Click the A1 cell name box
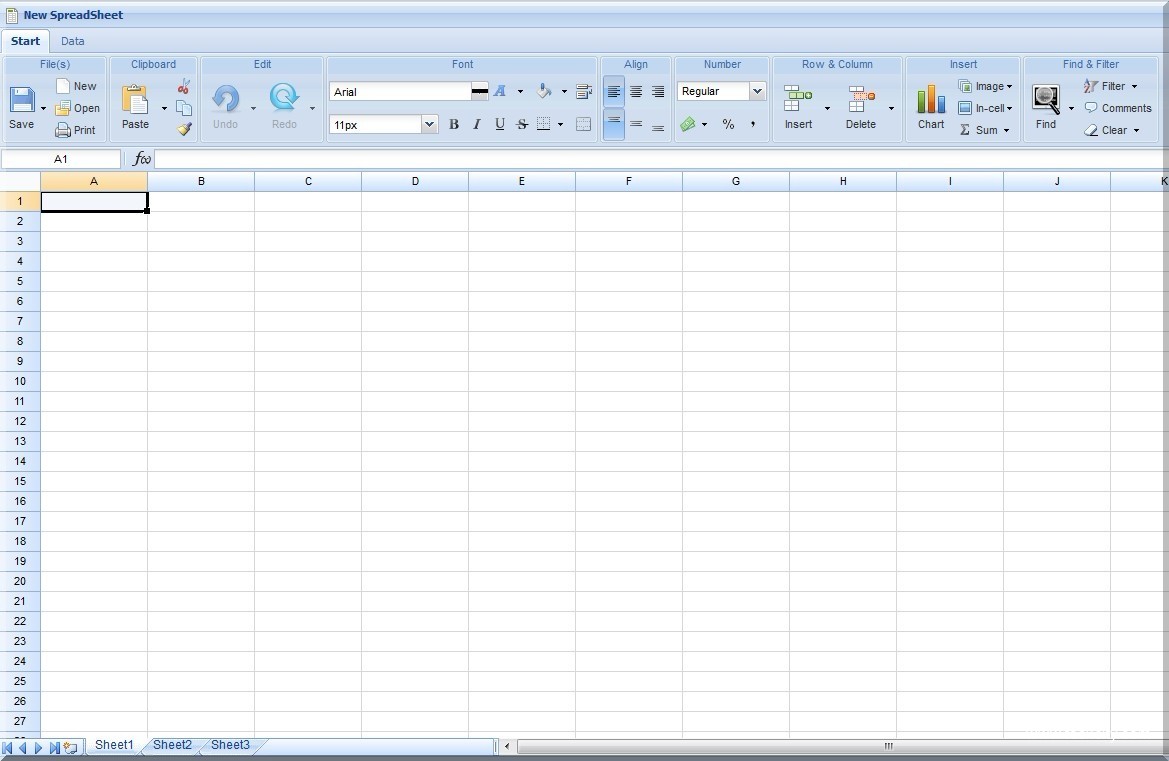 click(x=61, y=159)
